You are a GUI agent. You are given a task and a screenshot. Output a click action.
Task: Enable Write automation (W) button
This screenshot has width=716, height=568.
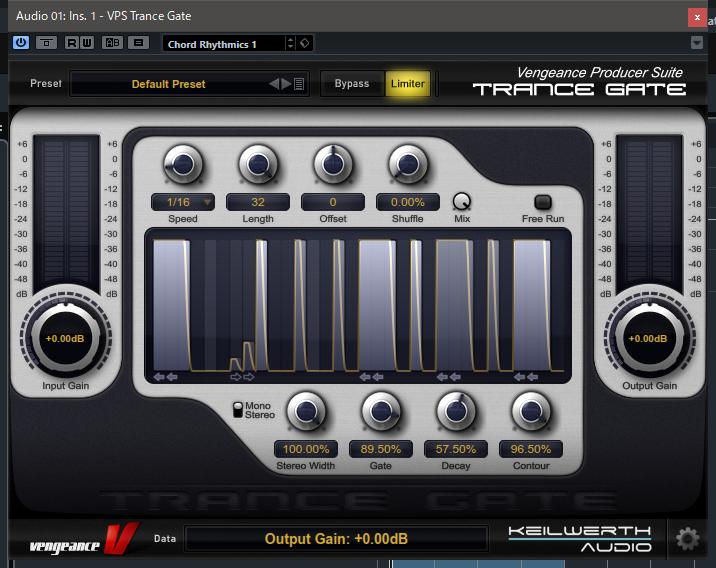(x=87, y=43)
